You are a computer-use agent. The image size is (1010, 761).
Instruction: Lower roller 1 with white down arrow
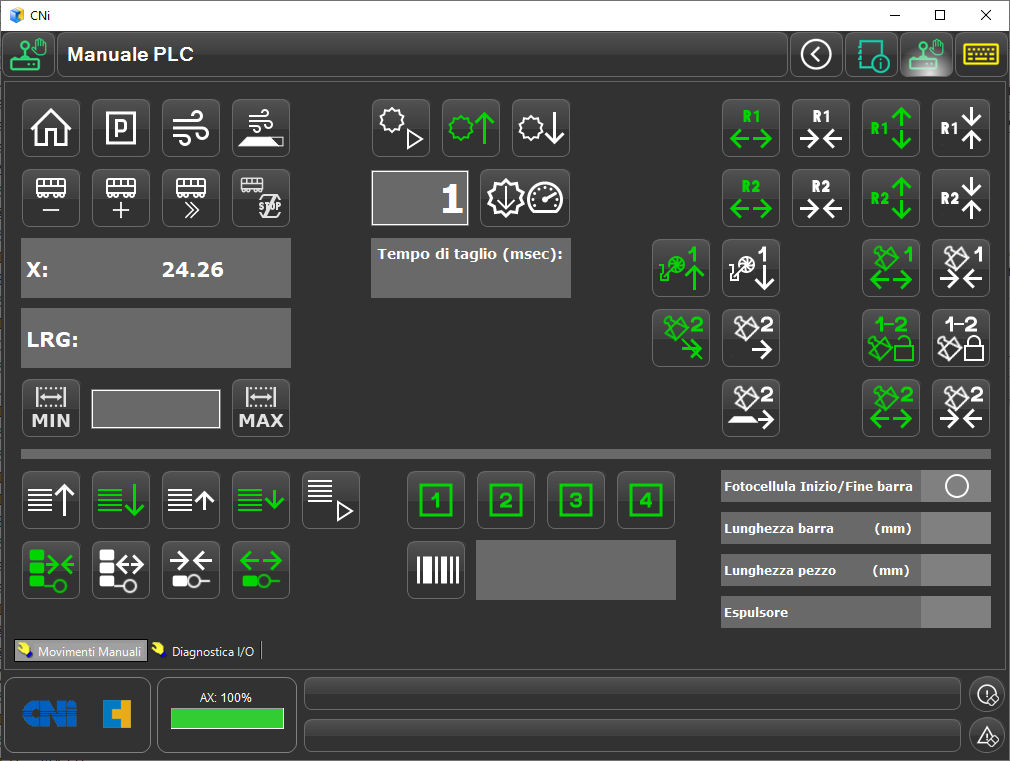point(751,268)
